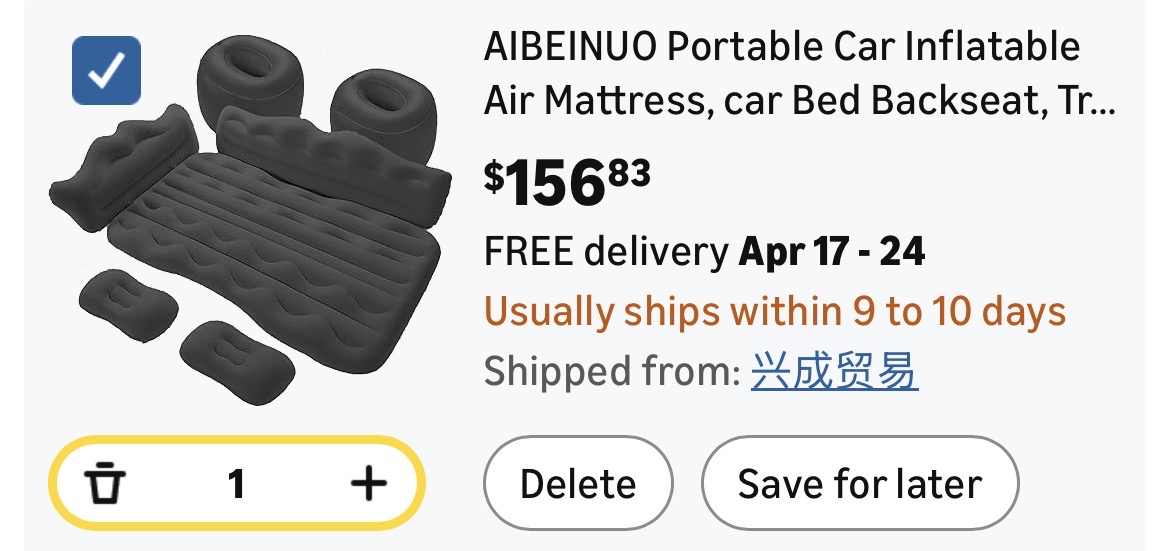This screenshot has width=1170, height=551.
Task: Click the bold Apr 17 - 24 date
Action: tap(832, 252)
